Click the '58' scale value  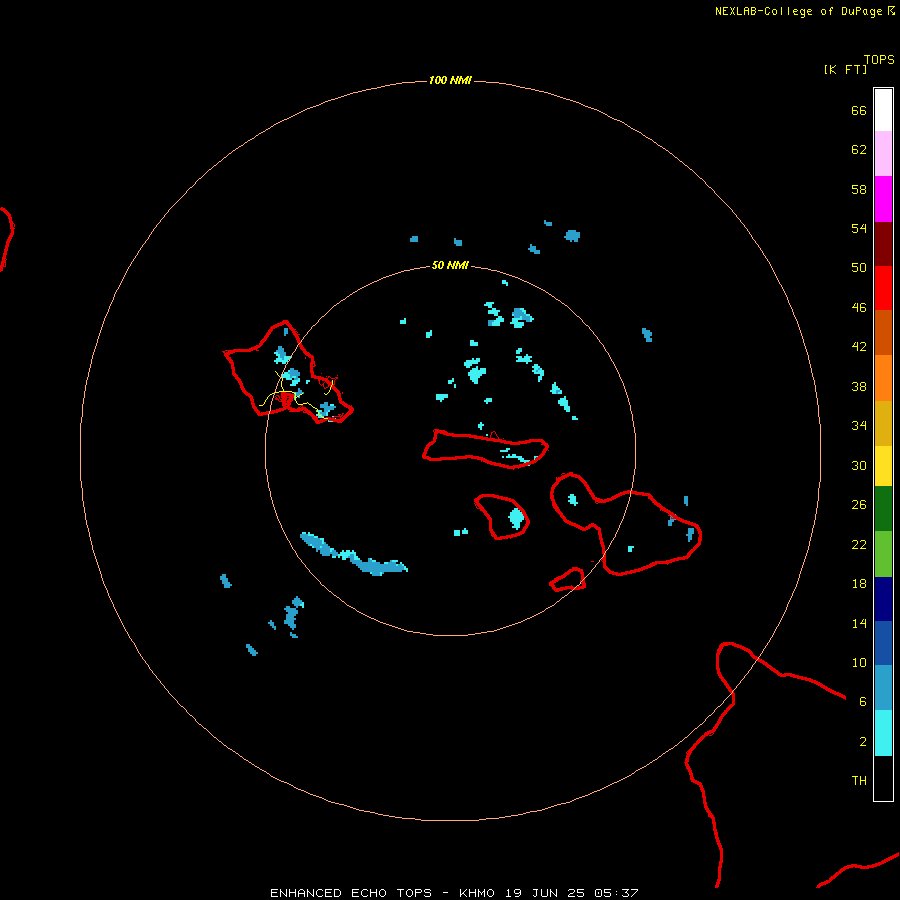859,189
